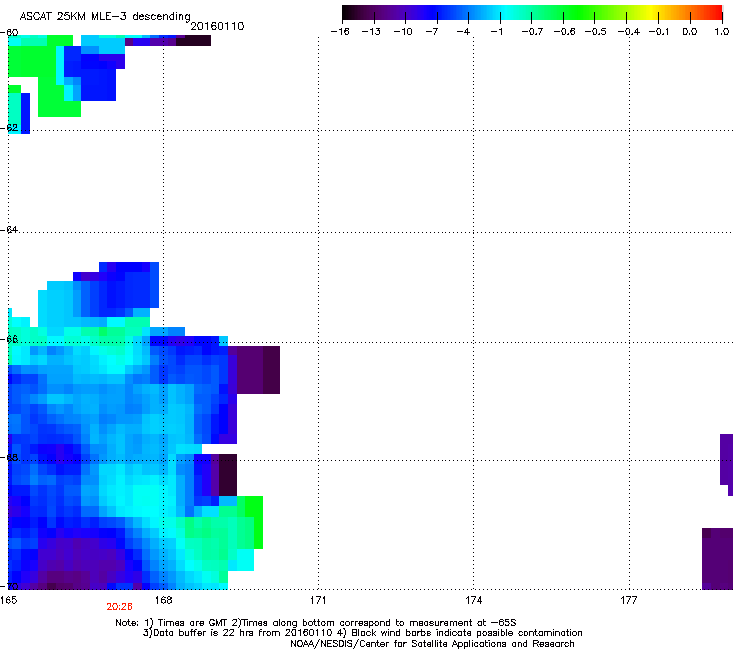Click latitude label -64
Image resolution: width=740 pixels, height=650 pixels.
[x=9, y=229]
